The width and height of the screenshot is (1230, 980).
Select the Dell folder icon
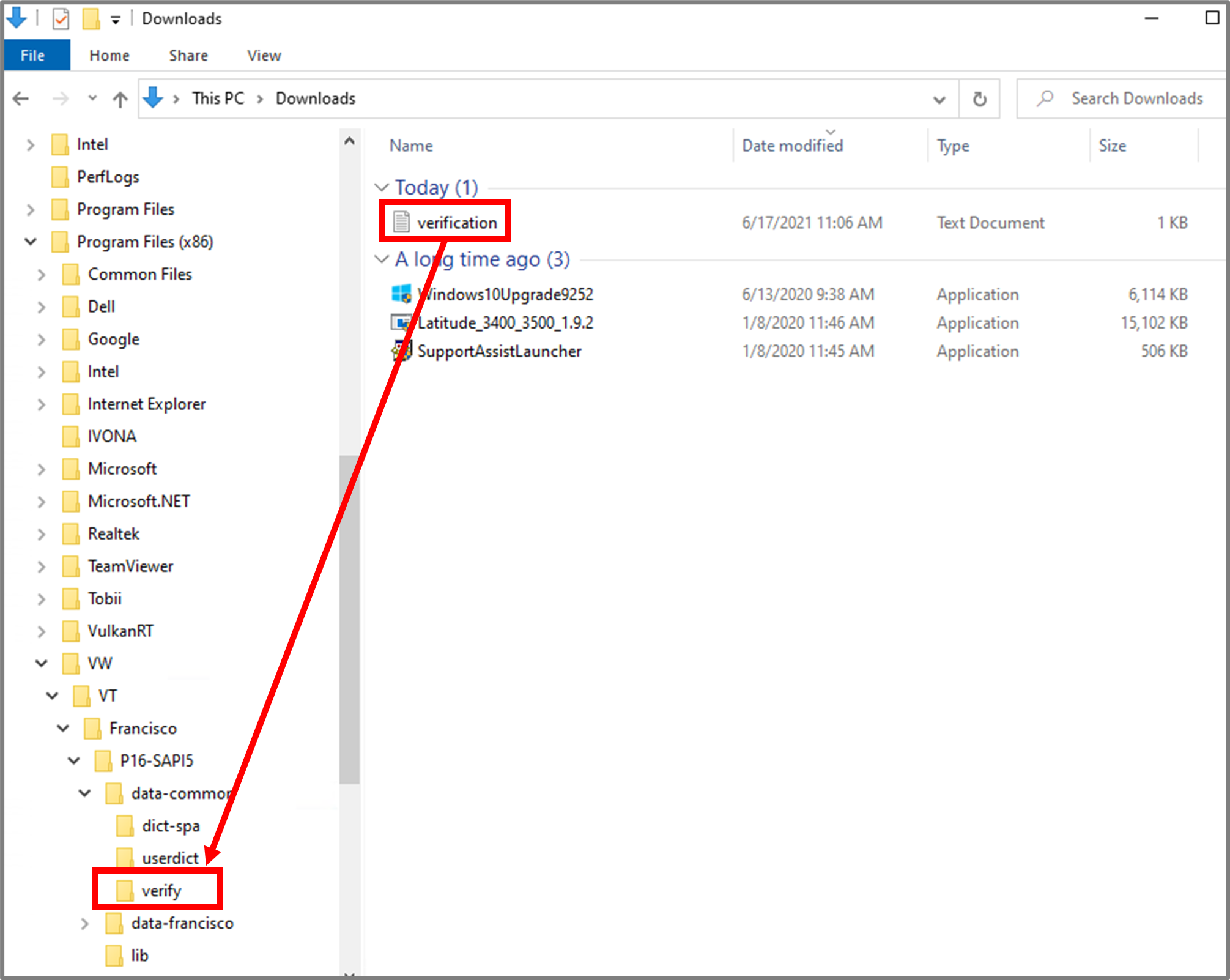[x=71, y=306]
